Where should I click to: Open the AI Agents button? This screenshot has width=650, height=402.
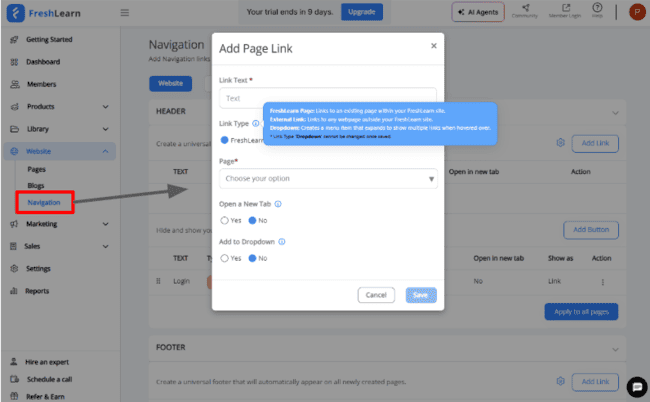pos(478,12)
